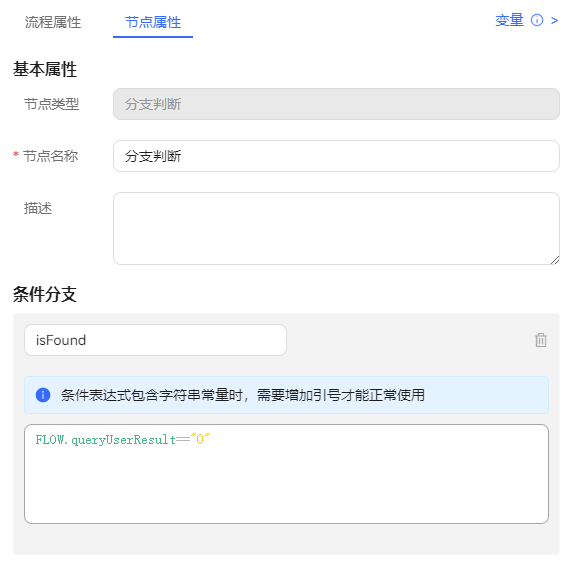
Task: Open the 变量 link
Action: coord(509,20)
